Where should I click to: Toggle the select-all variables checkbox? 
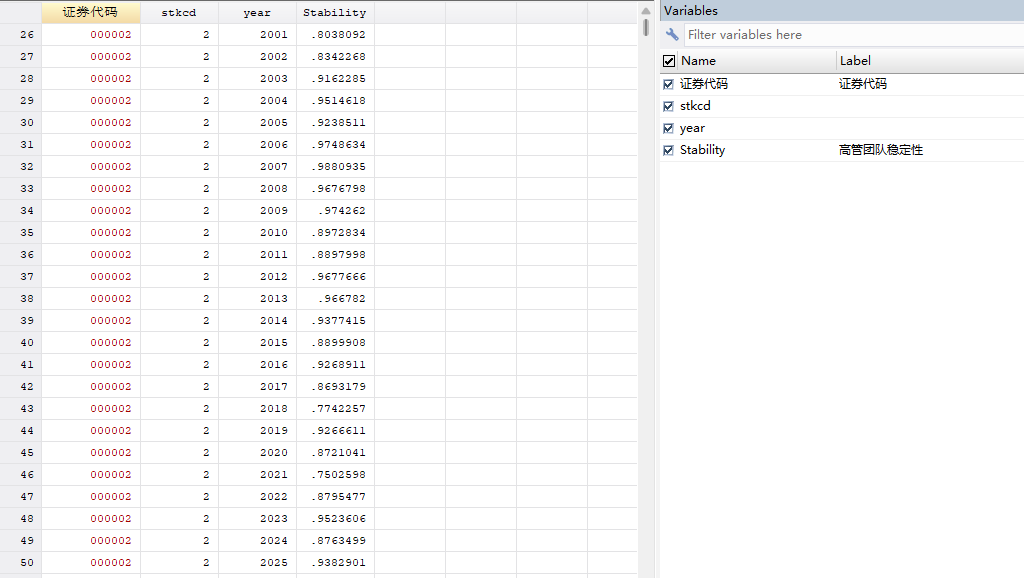(x=669, y=61)
